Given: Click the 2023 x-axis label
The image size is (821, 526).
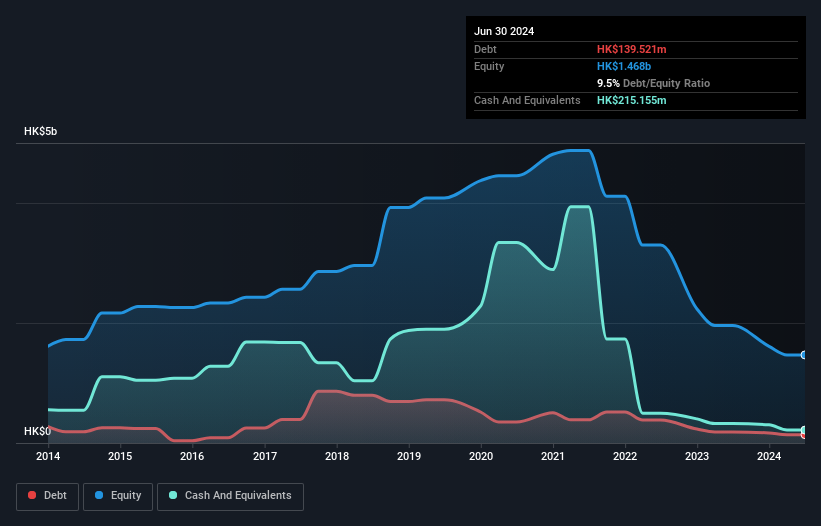Looking at the screenshot, I should (x=697, y=456).
